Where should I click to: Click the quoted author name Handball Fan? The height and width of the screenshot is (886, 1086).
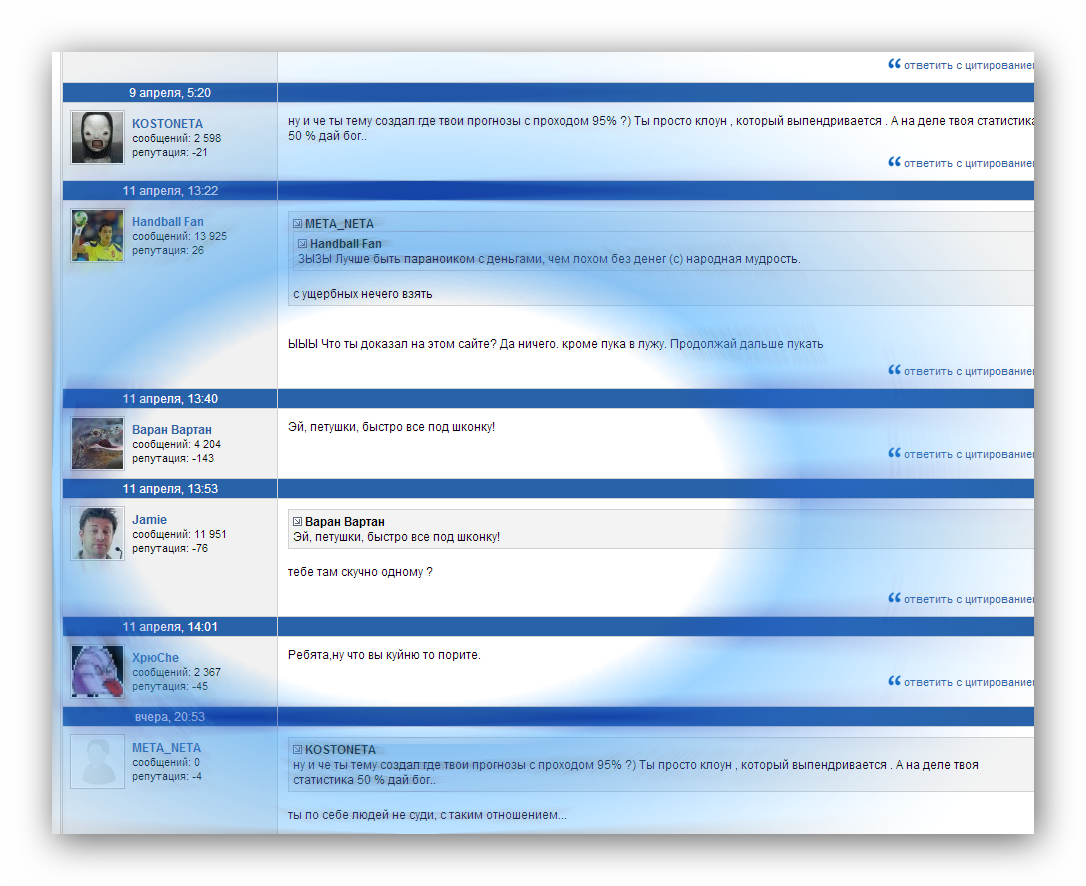click(x=346, y=244)
